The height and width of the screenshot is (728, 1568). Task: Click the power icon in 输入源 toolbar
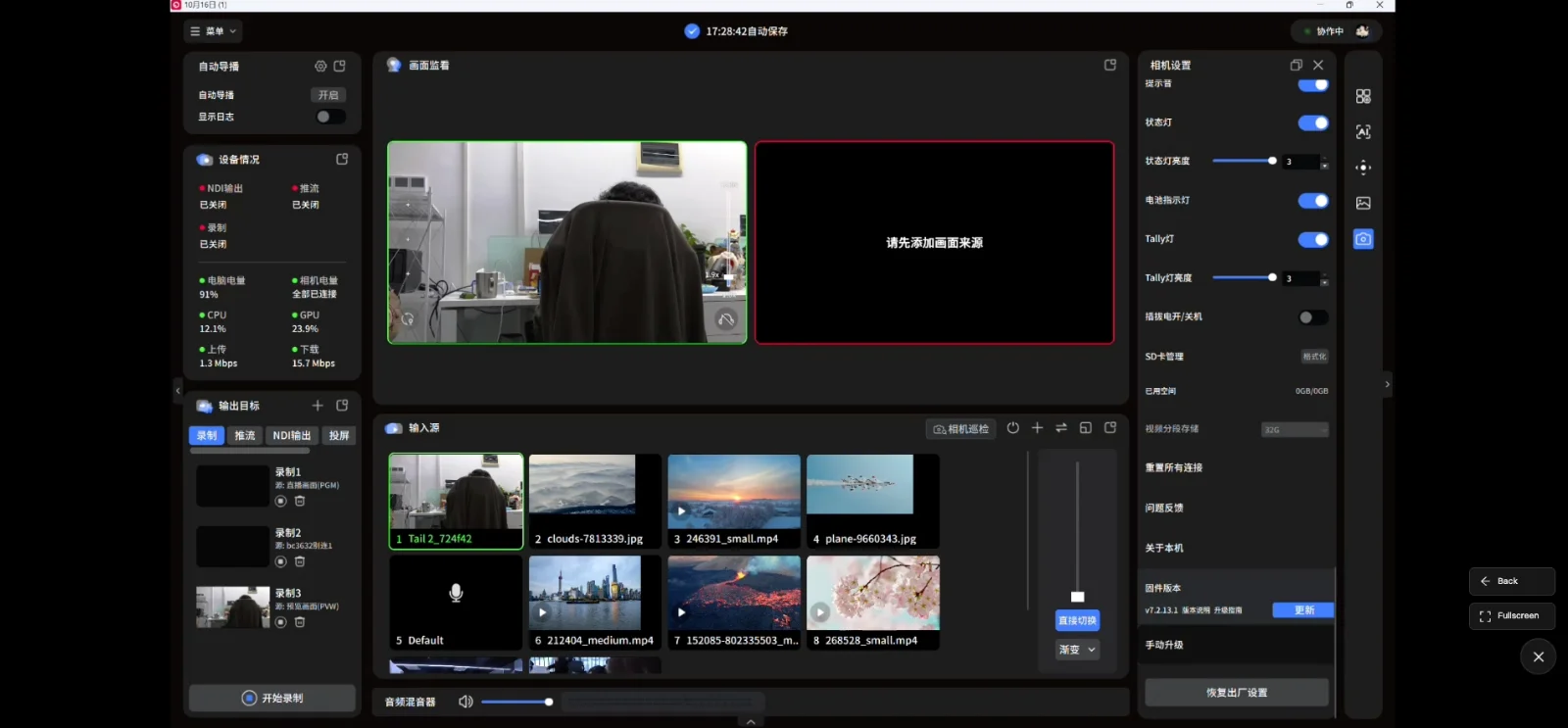point(1013,428)
